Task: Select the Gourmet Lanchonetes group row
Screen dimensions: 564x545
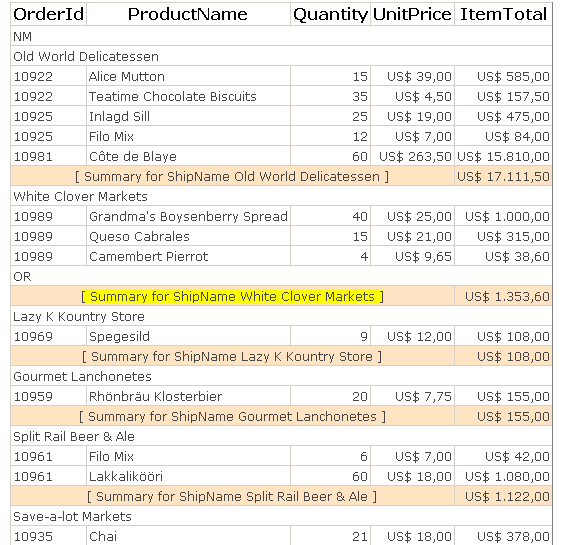Action: click(x=282, y=376)
